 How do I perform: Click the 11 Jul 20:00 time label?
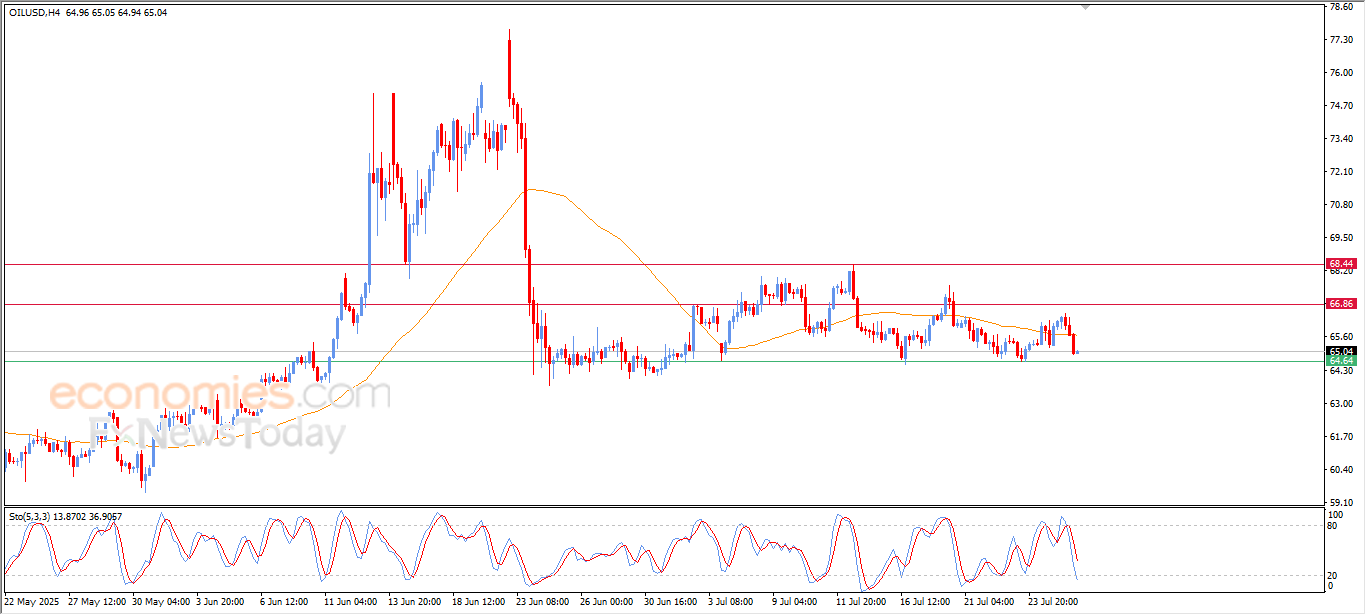861,603
